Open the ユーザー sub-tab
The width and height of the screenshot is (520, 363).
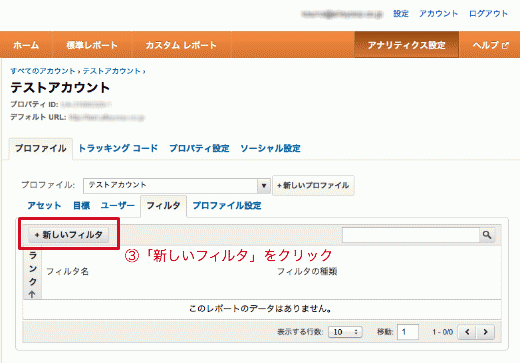click(x=118, y=205)
